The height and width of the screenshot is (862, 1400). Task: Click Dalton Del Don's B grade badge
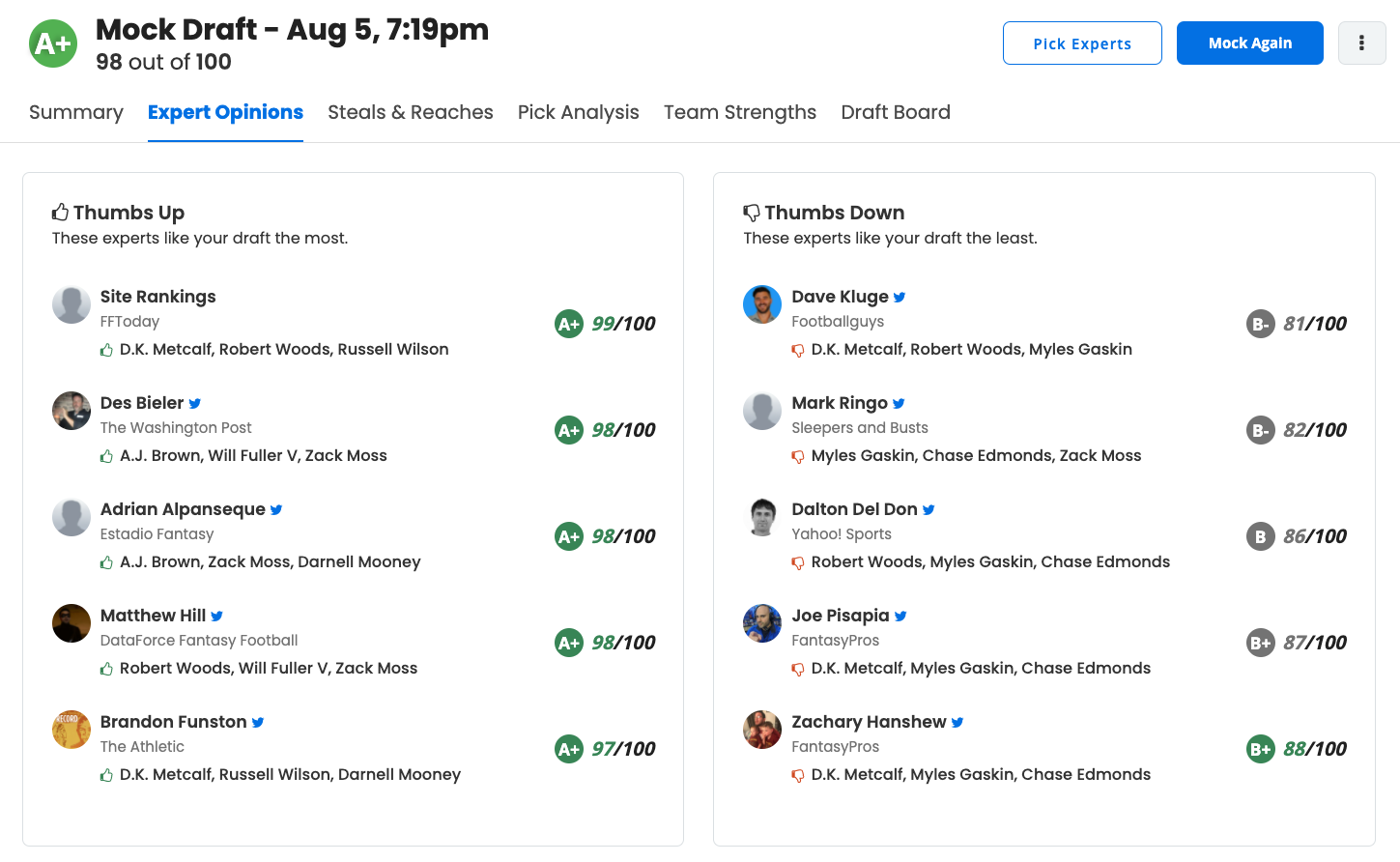tap(1260, 536)
